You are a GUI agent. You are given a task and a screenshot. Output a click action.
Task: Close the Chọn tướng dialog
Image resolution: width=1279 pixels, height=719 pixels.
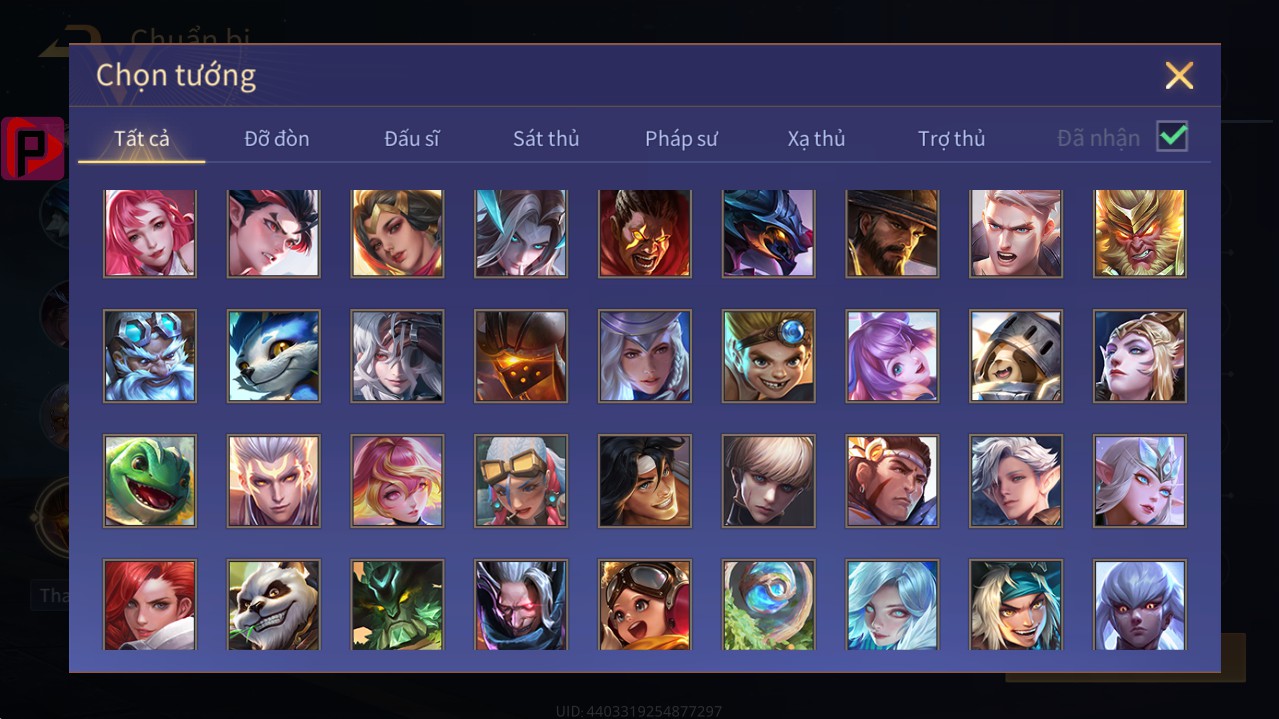(1179, 75)
